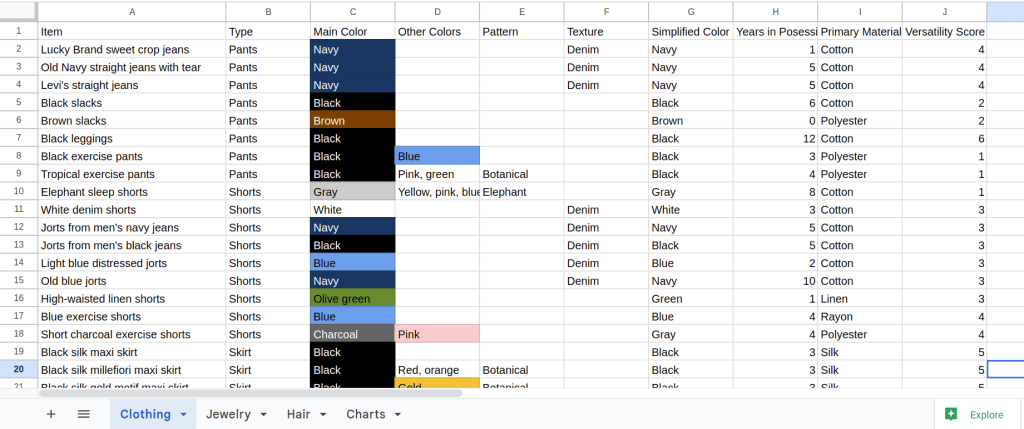Open the Hair tab dropdown arrow

323,415
